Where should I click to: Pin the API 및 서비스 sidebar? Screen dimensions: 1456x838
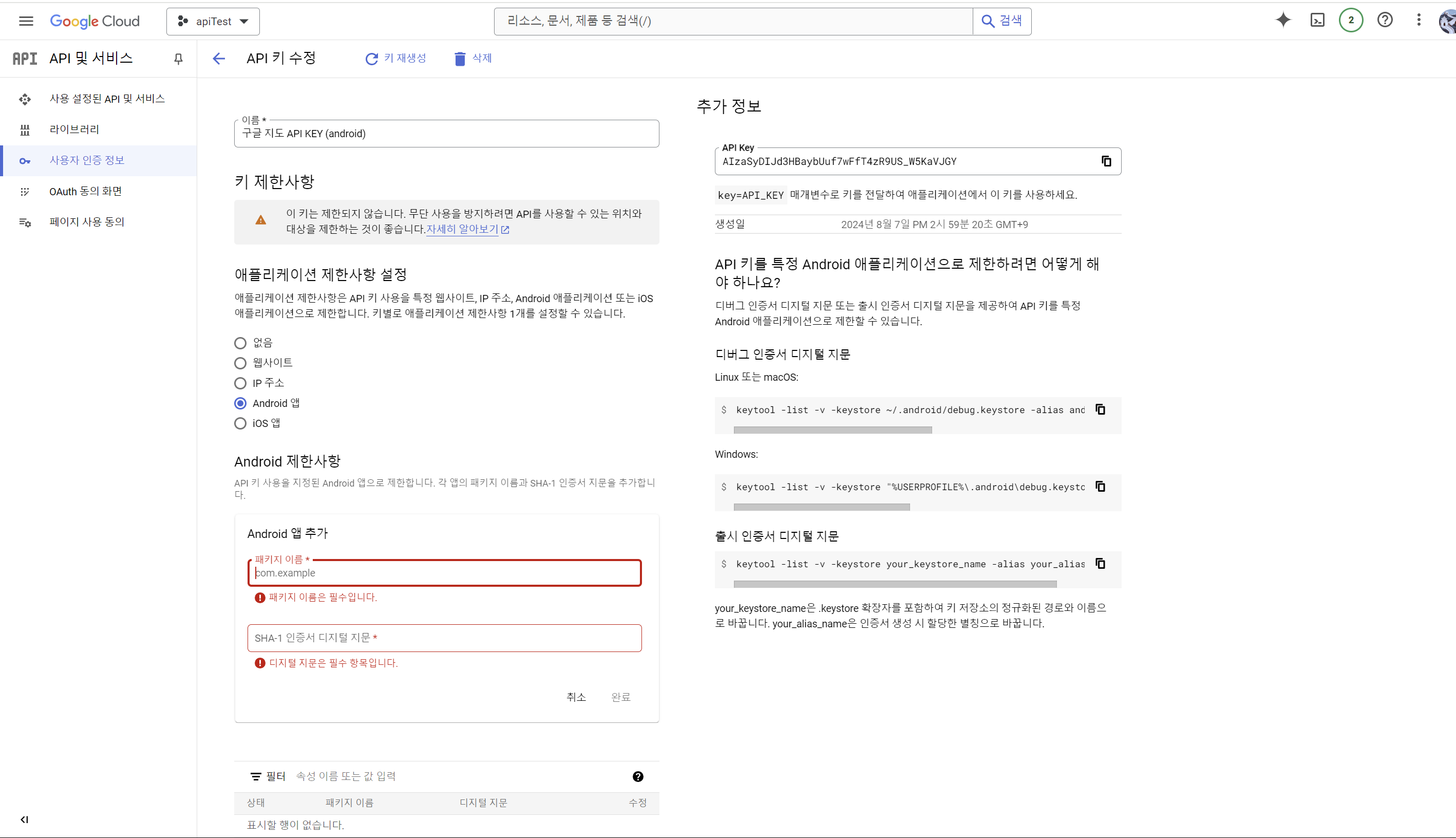pos(178,59)
